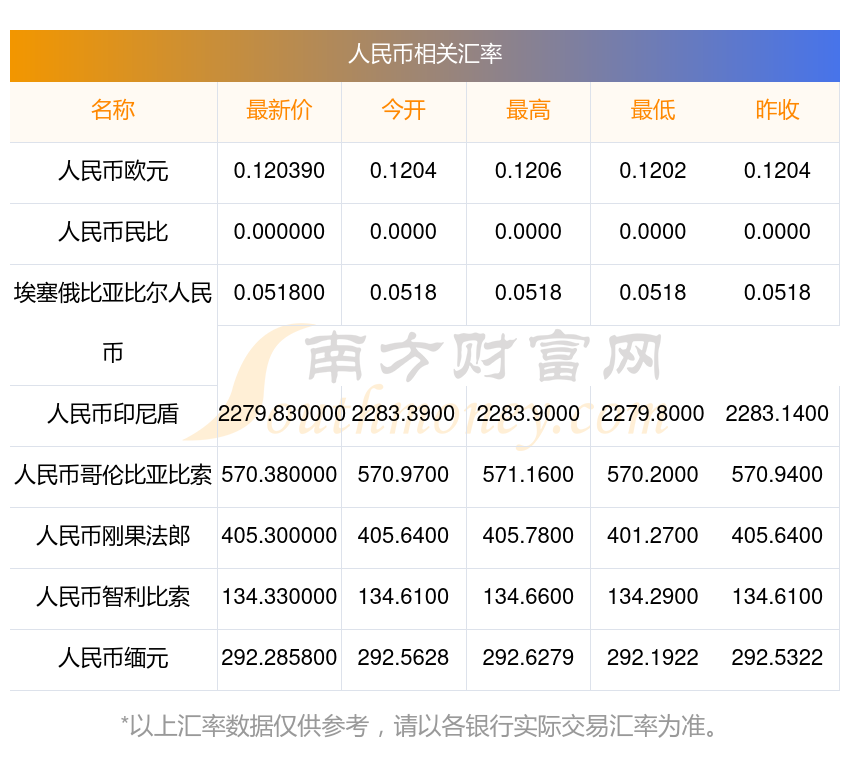Click the 人民币刚果法郎 row name

click(113, 536)
